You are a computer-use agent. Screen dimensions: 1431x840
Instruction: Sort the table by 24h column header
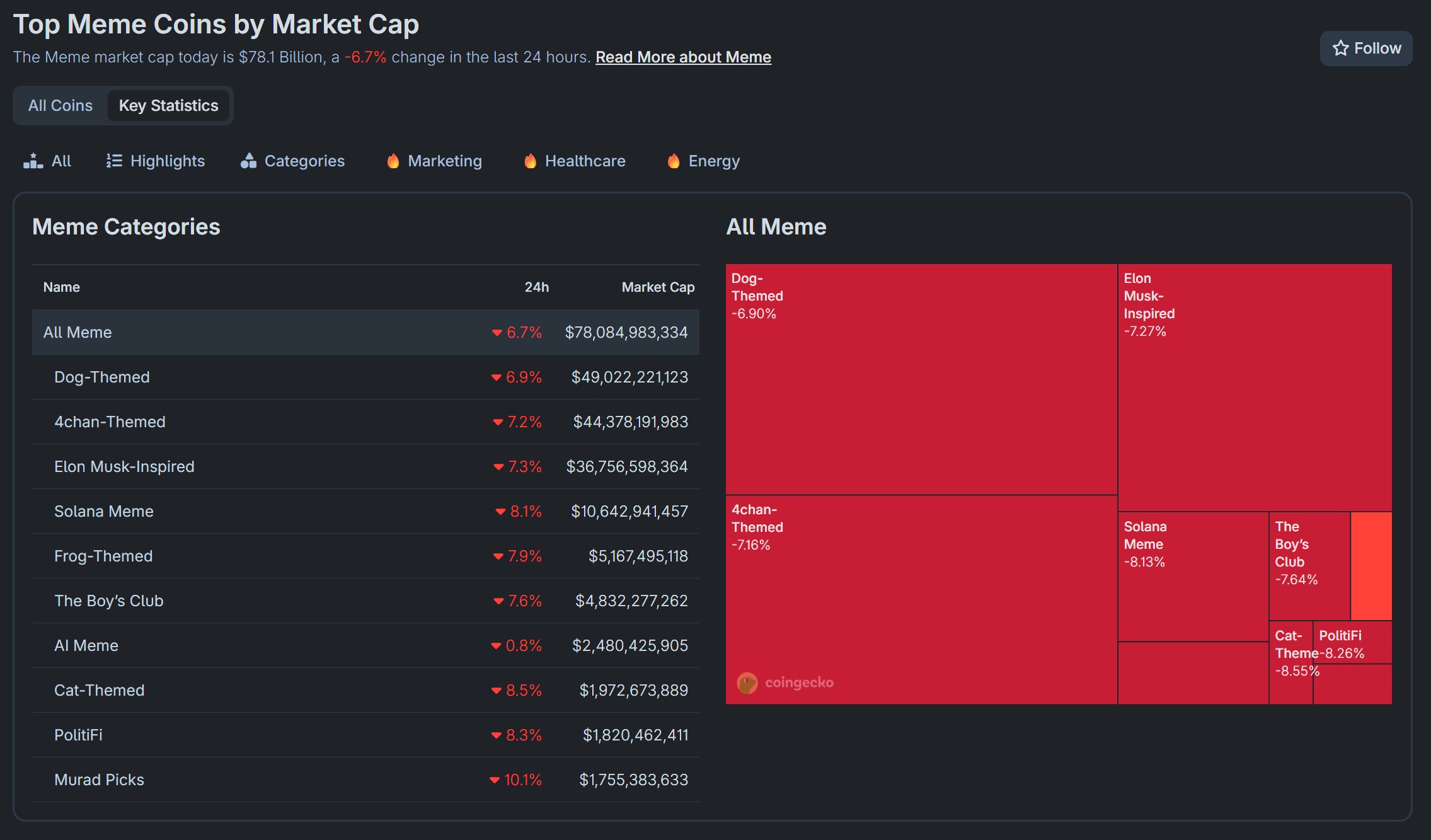[536, 287]
